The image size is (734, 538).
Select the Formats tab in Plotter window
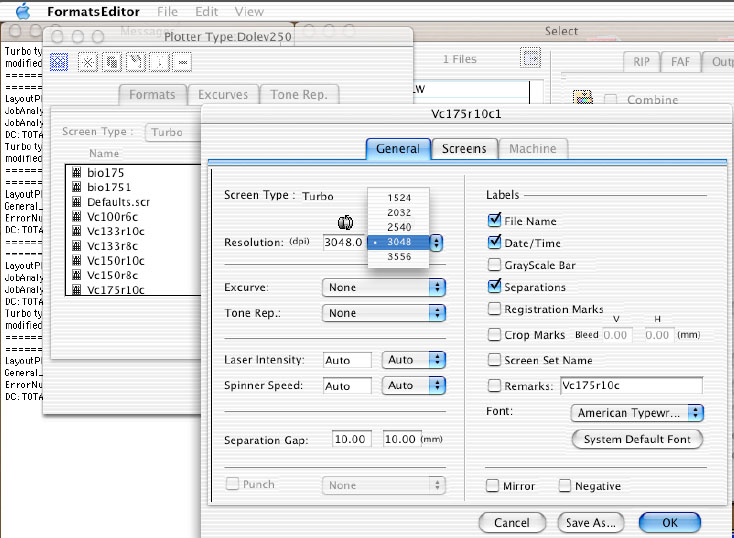point(152,95)
